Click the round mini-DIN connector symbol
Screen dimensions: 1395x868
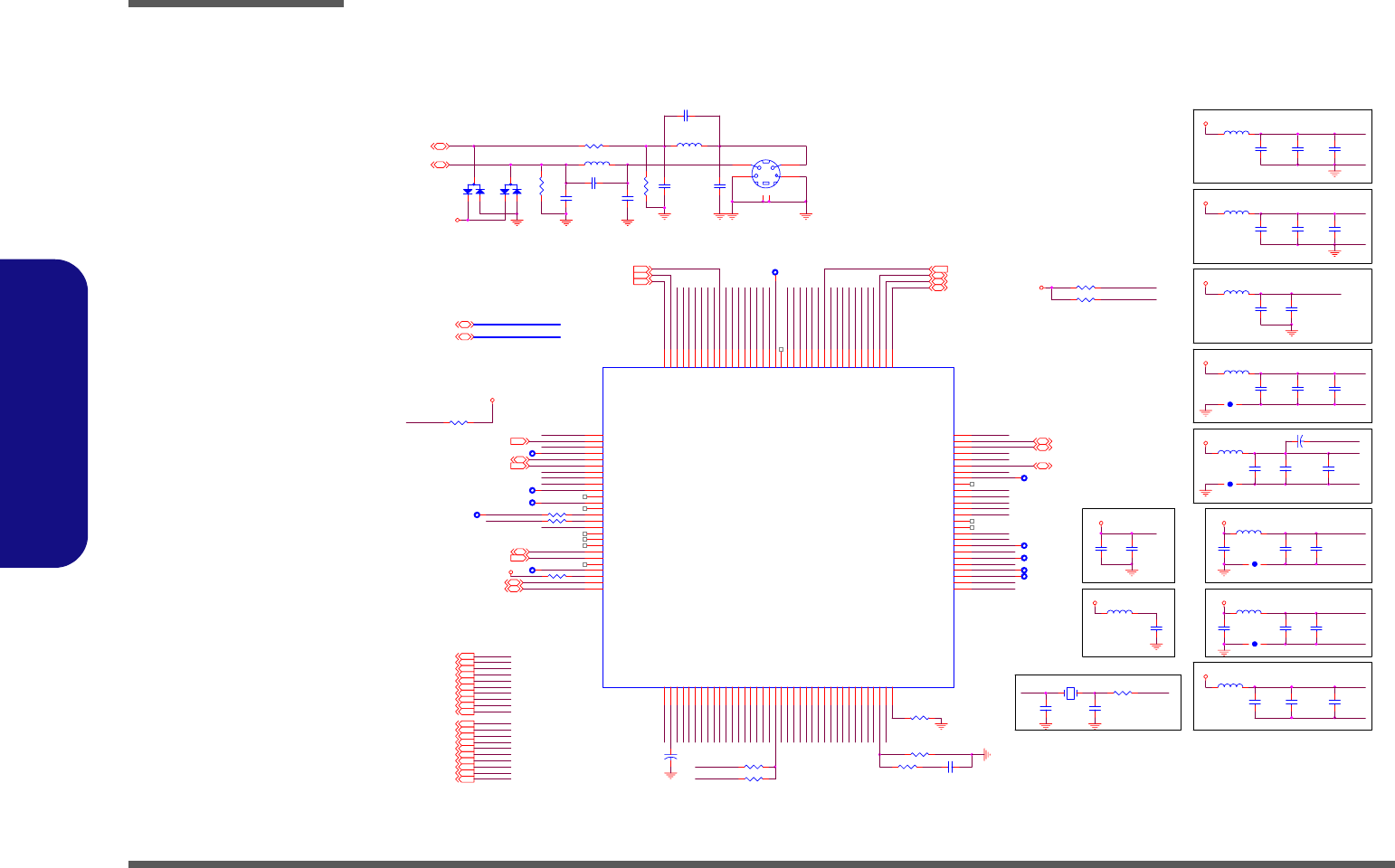pyautogui.click(x=766, y=175)
